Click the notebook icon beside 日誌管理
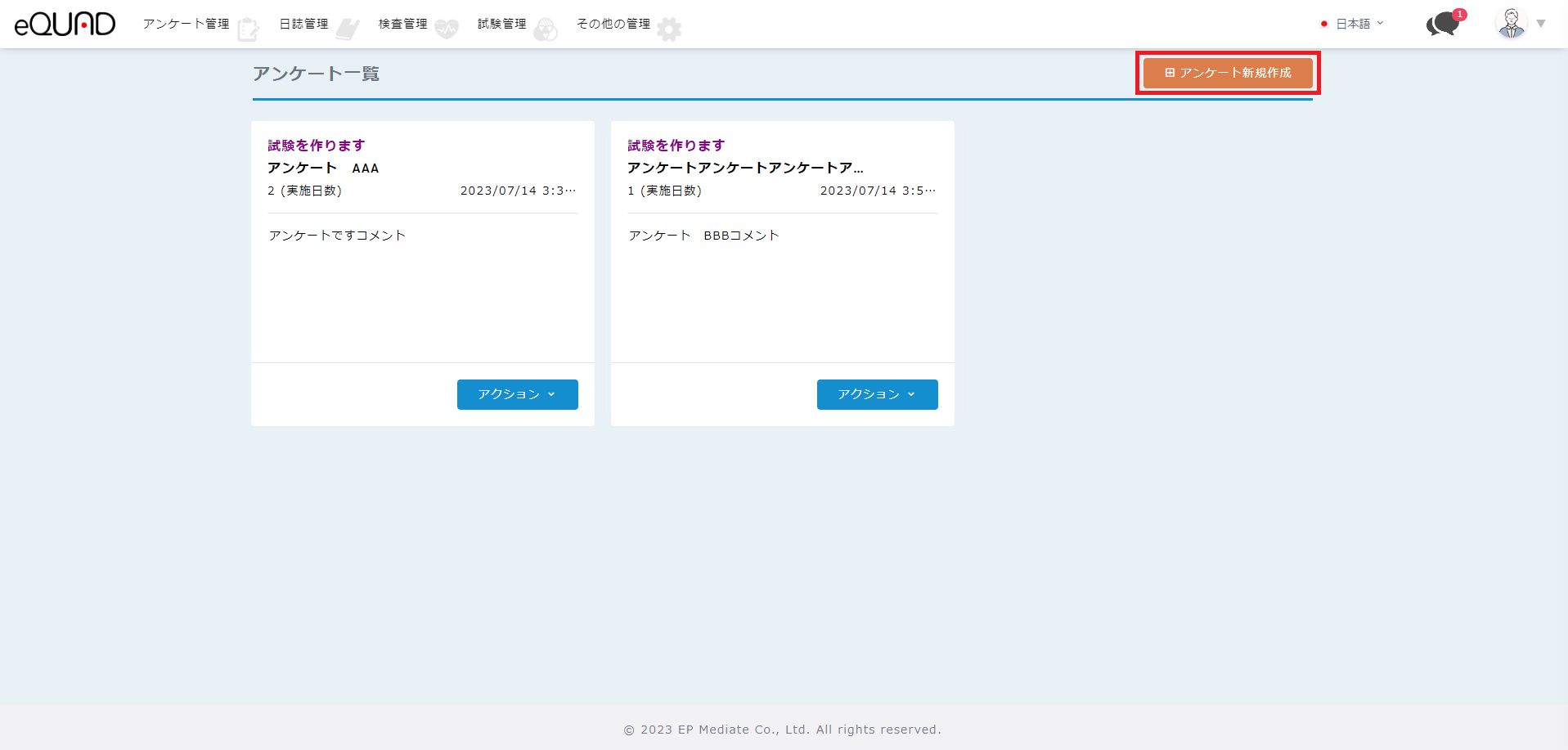Image resolution: width=1568 pixels, height=750 pixels. tap(348, 30)
